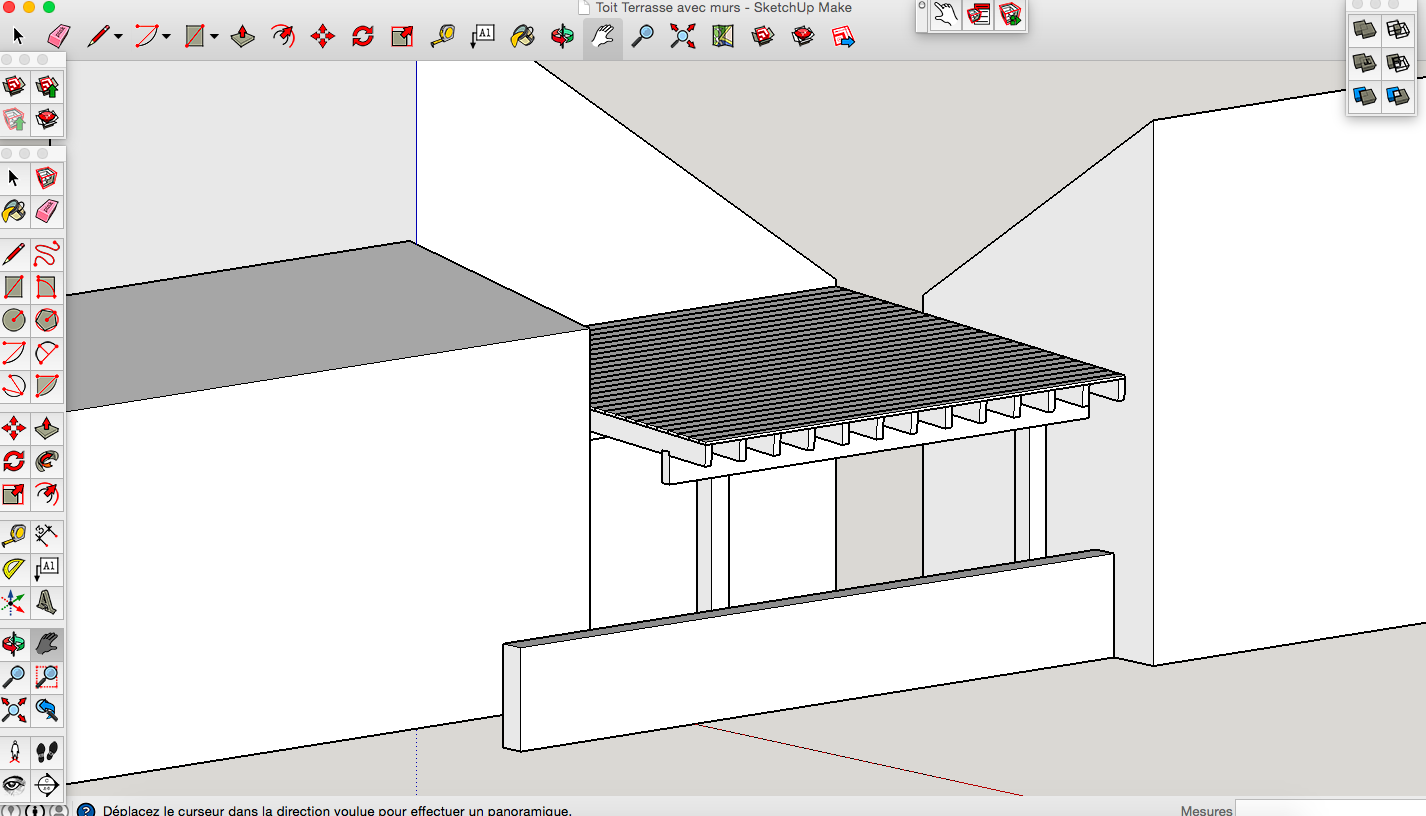Select the Protractor tool
Screen dimensions: 1426x816
click(14, 568)
